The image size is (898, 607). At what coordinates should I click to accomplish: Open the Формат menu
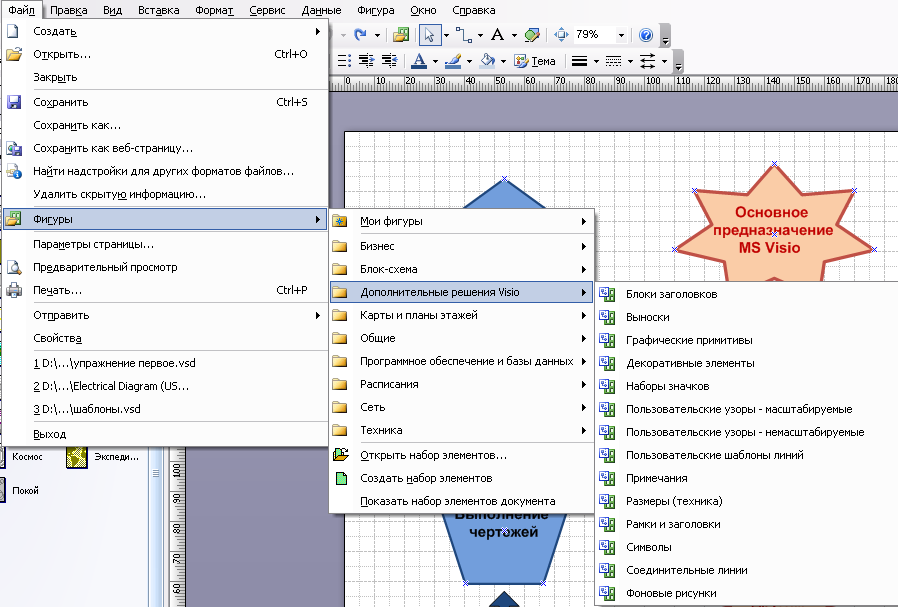(214, 10)
